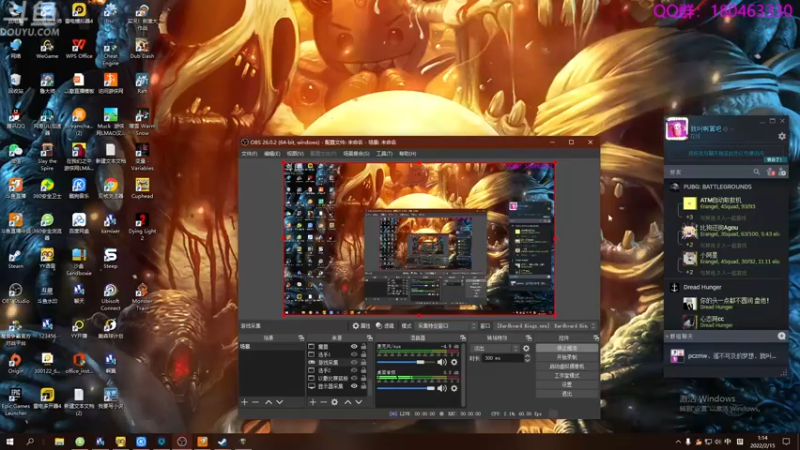Expand the group chats section in Steam
Screen dimensions: 800x450
[x=680, y=337]
